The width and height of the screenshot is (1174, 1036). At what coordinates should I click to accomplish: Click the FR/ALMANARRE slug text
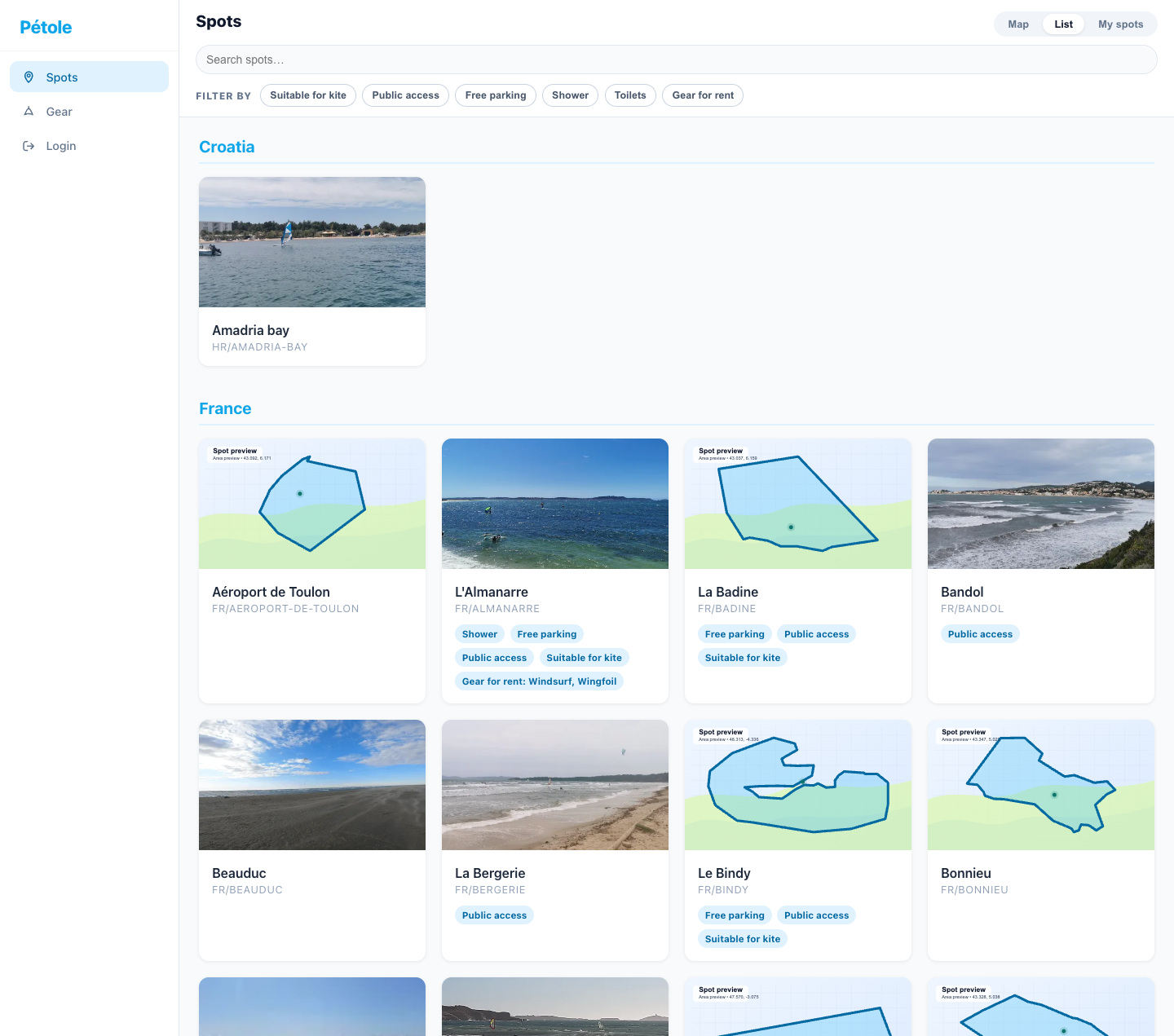(497, 609)
